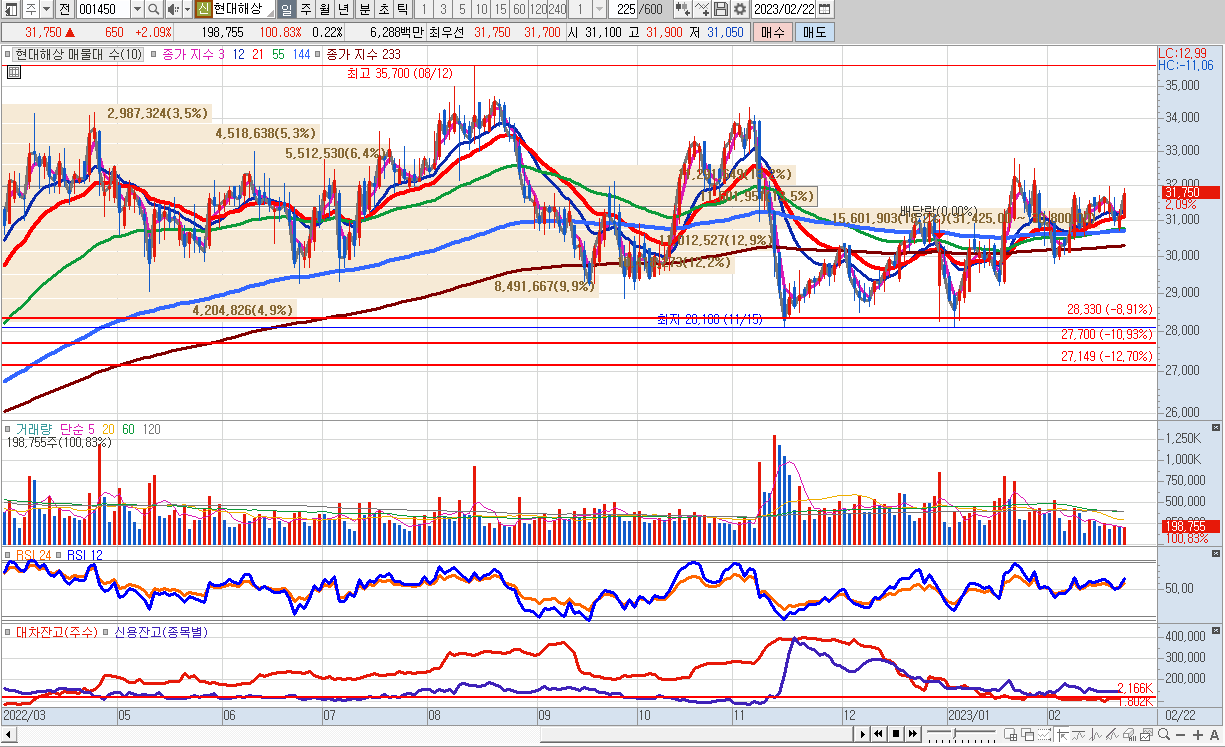This screenshot has width=1225, height=747.
Task: Click the add candlestick chart icon
Action: [x=683, y=9]
